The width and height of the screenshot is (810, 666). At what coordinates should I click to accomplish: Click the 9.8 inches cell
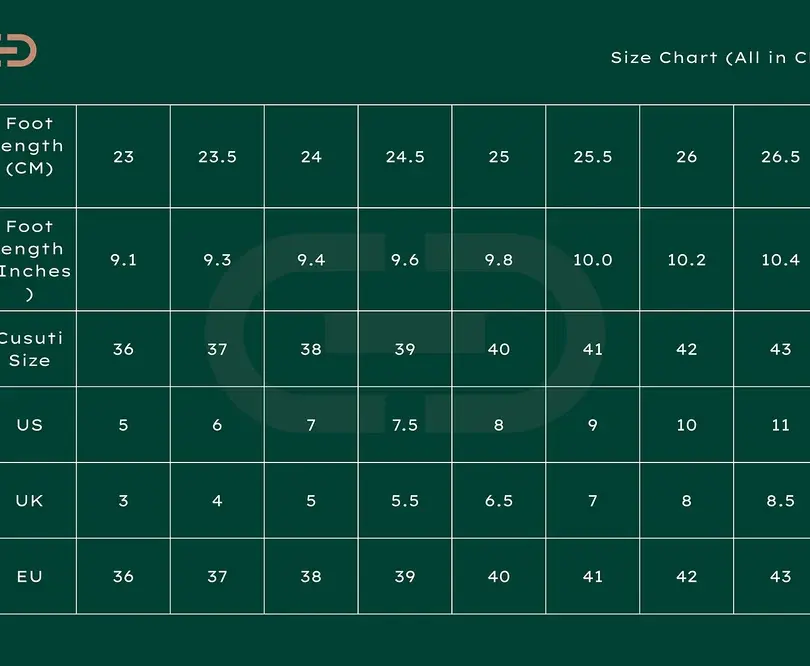click(499, 260)
